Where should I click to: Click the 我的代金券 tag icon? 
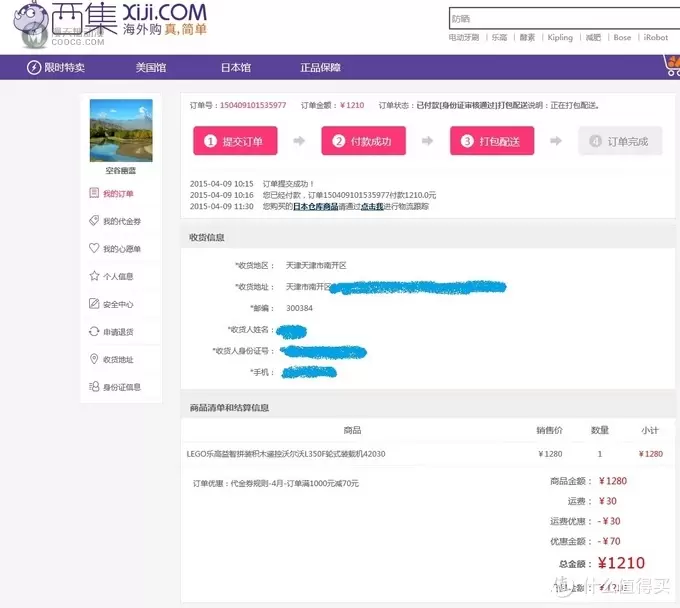pos(94,221)
